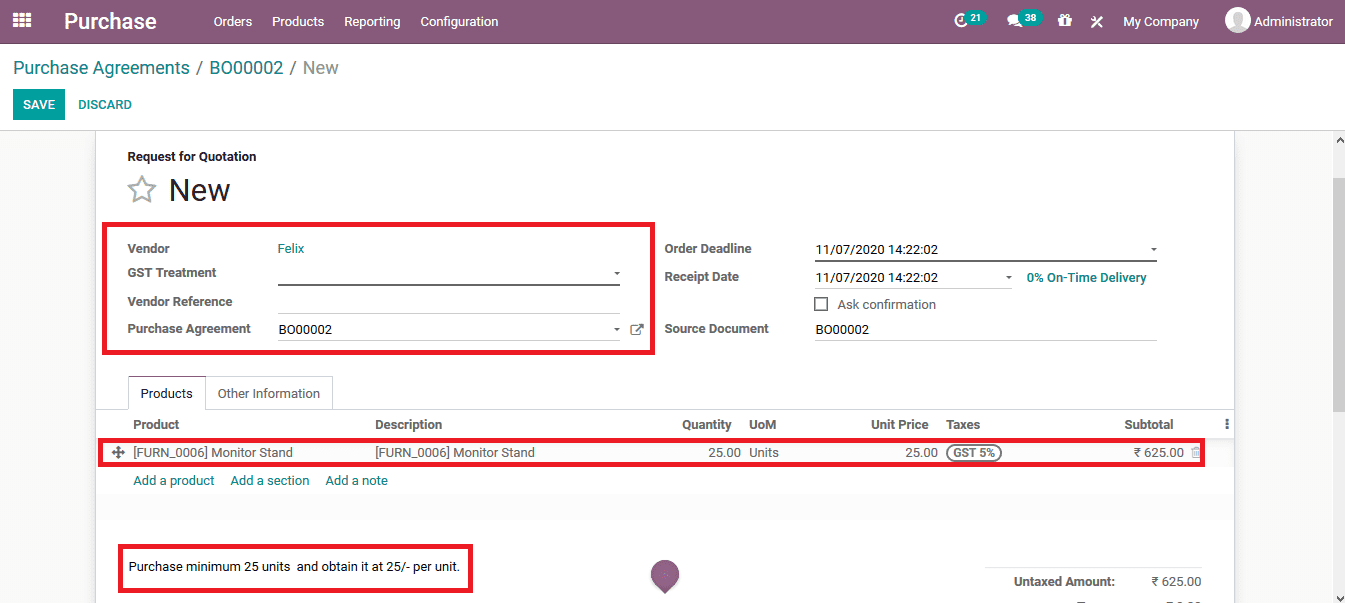Click 0% On-Time Delivery link
Screen dimensions: 1345x603
click(x=1087, y=278)
